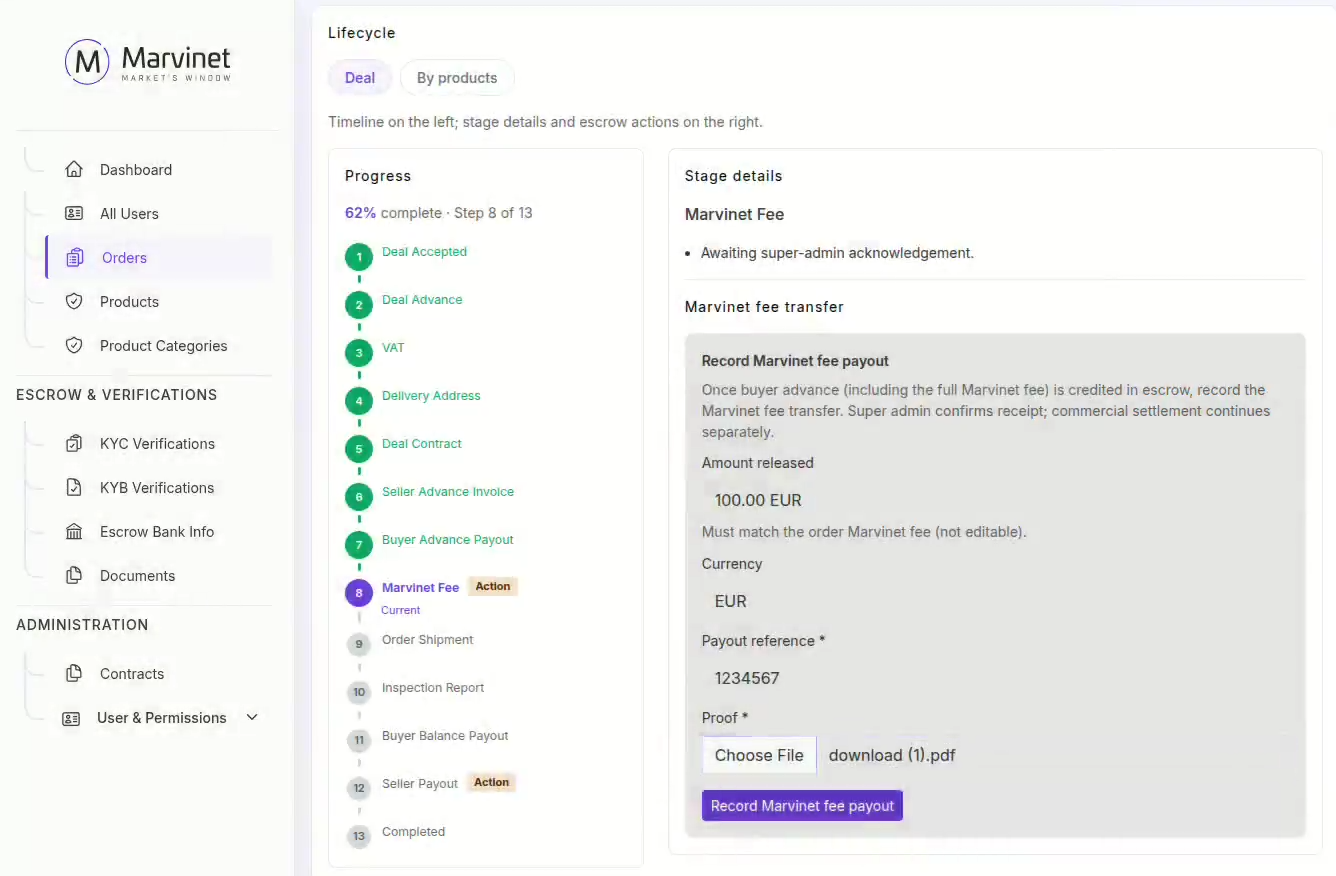The image size is (1336, 876).
Task: Click the Orders clipboard icon
Action: 75,258
